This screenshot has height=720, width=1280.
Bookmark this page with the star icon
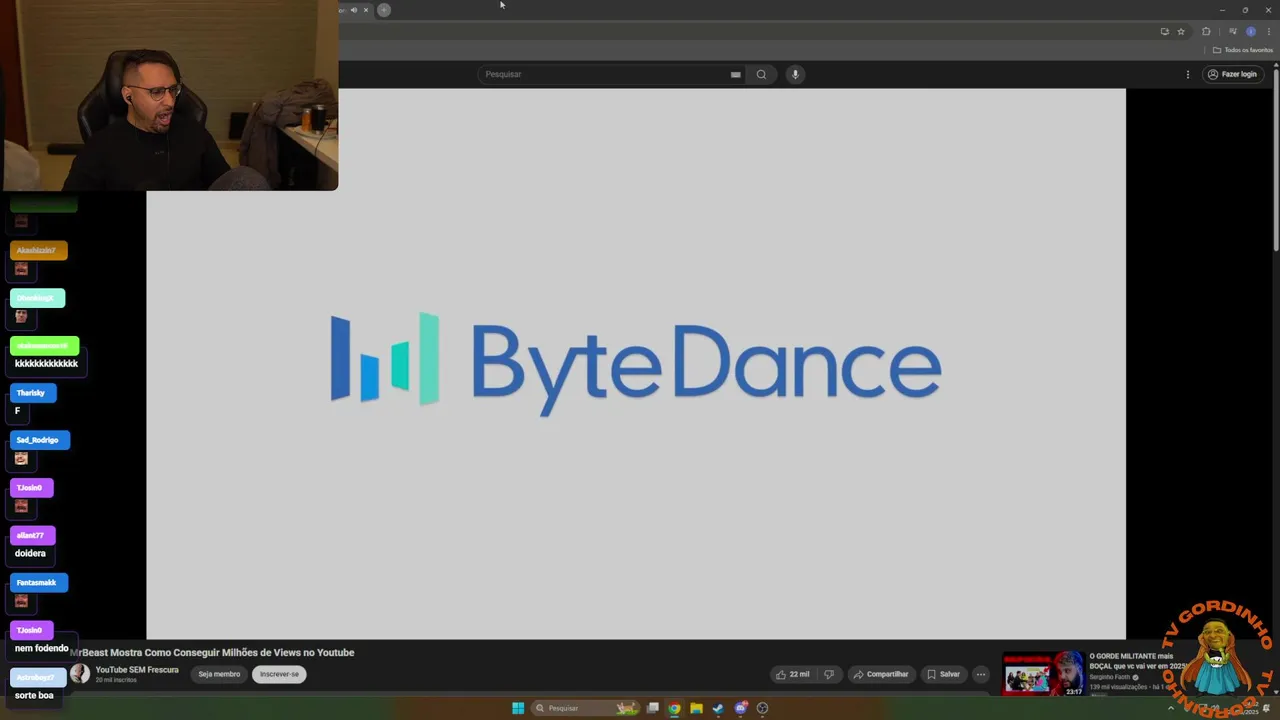point(1181,31)
